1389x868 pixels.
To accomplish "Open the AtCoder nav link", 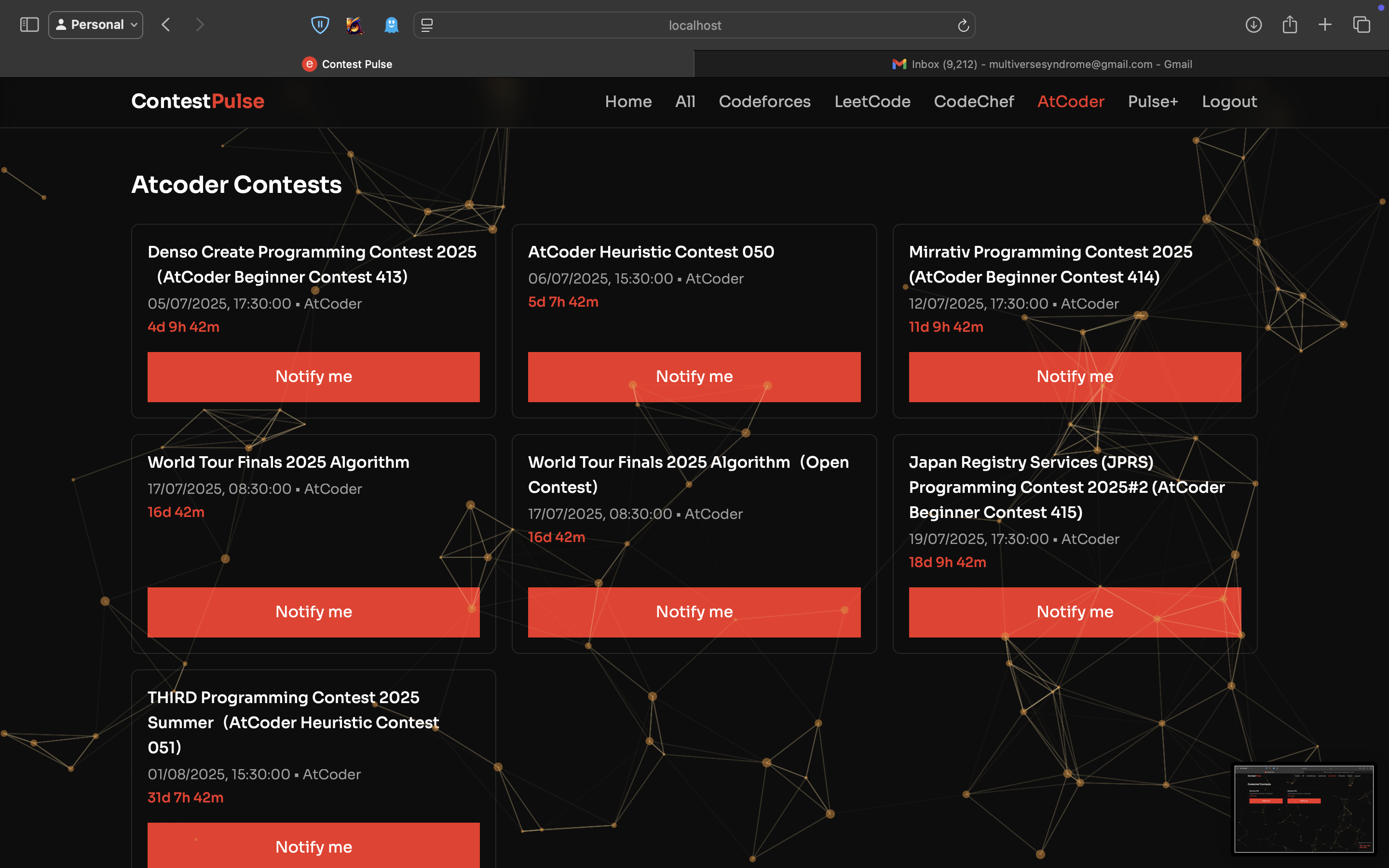I will pos(1071,102).
